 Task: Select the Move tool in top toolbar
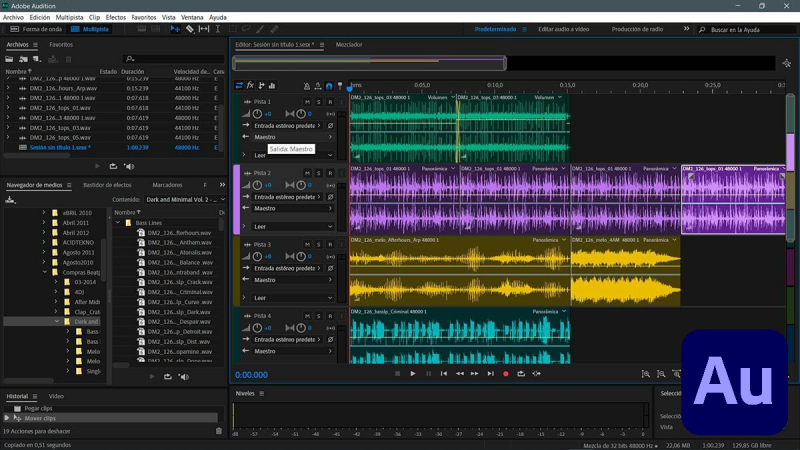click(173, 29)
